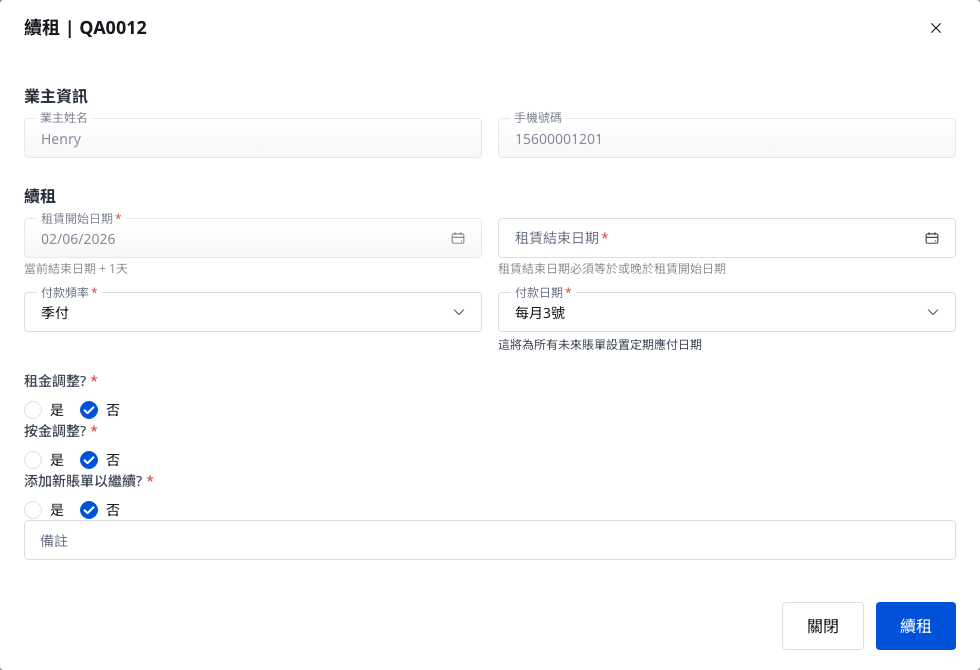This screenshot has height=670, width=980.
Task: Click the hint text 當前結束日期 + 1天
Action: click(76, 269)
